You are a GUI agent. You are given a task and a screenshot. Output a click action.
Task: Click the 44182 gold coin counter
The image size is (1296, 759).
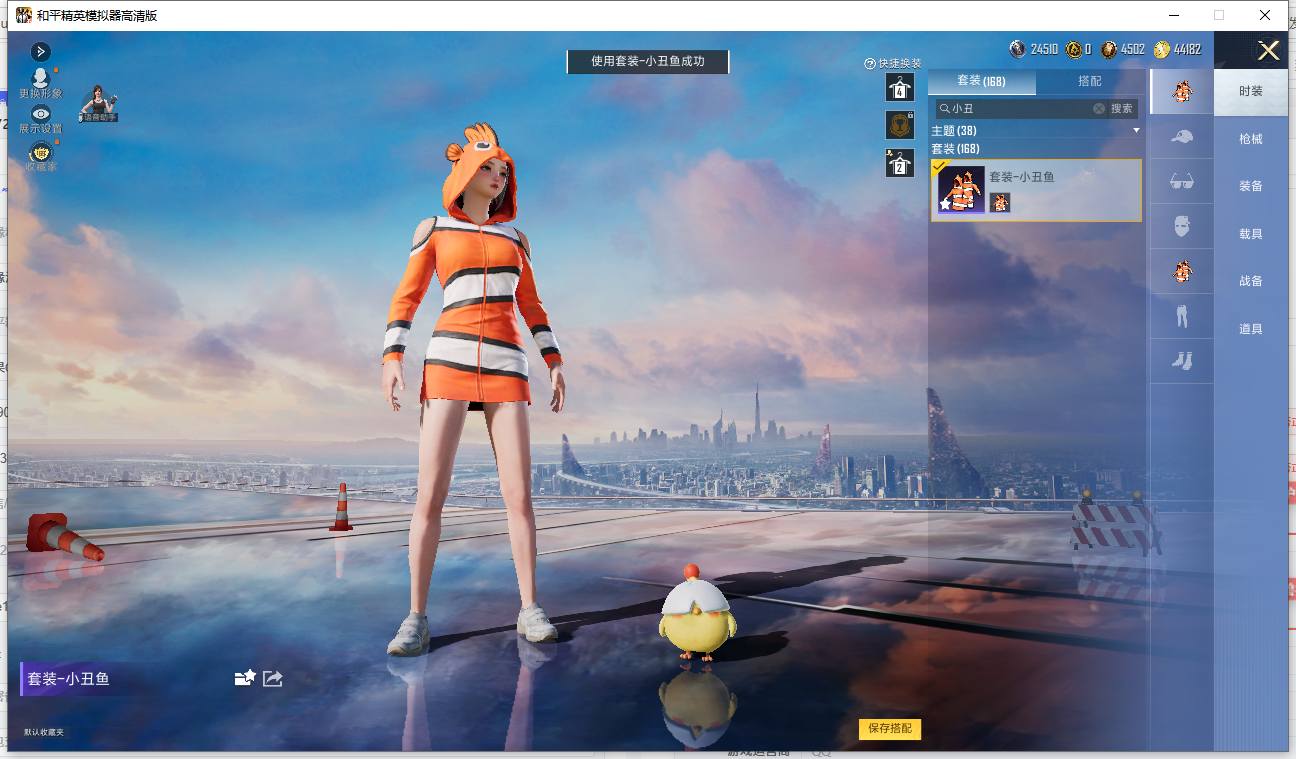(1177, 49)
